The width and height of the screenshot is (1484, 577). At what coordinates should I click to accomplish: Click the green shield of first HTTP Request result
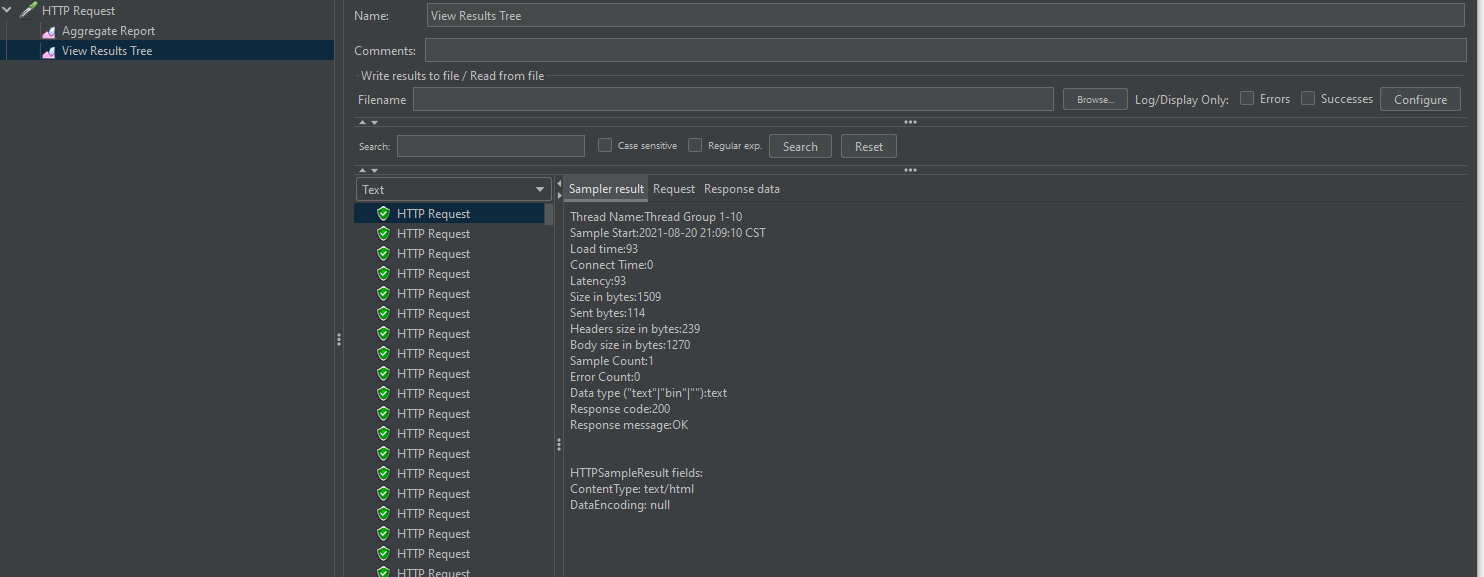(383, 213)
